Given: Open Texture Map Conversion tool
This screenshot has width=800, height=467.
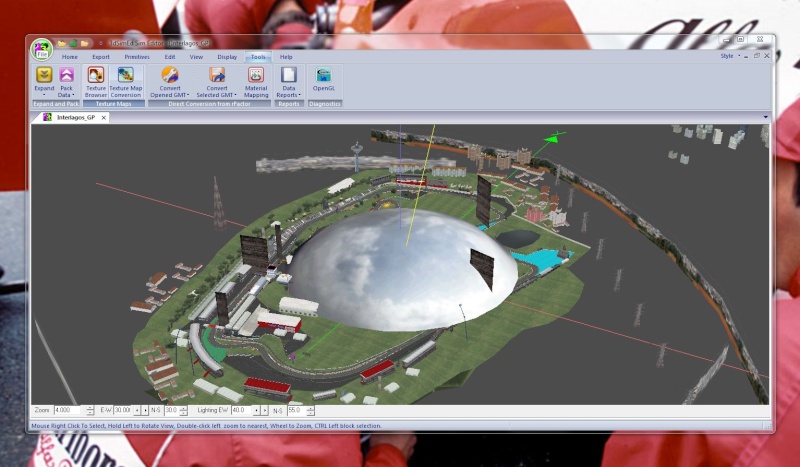Looking at the screenshot, I should [x=126, y=82].
